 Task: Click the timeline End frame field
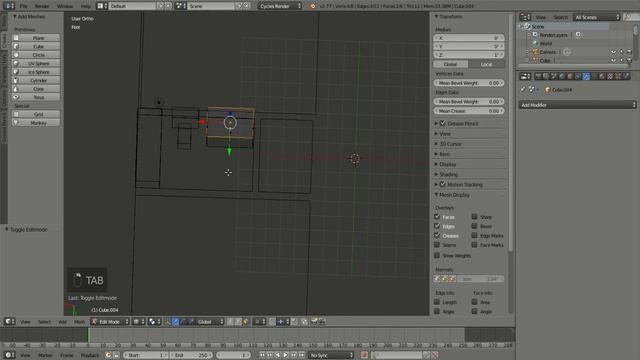191,355
